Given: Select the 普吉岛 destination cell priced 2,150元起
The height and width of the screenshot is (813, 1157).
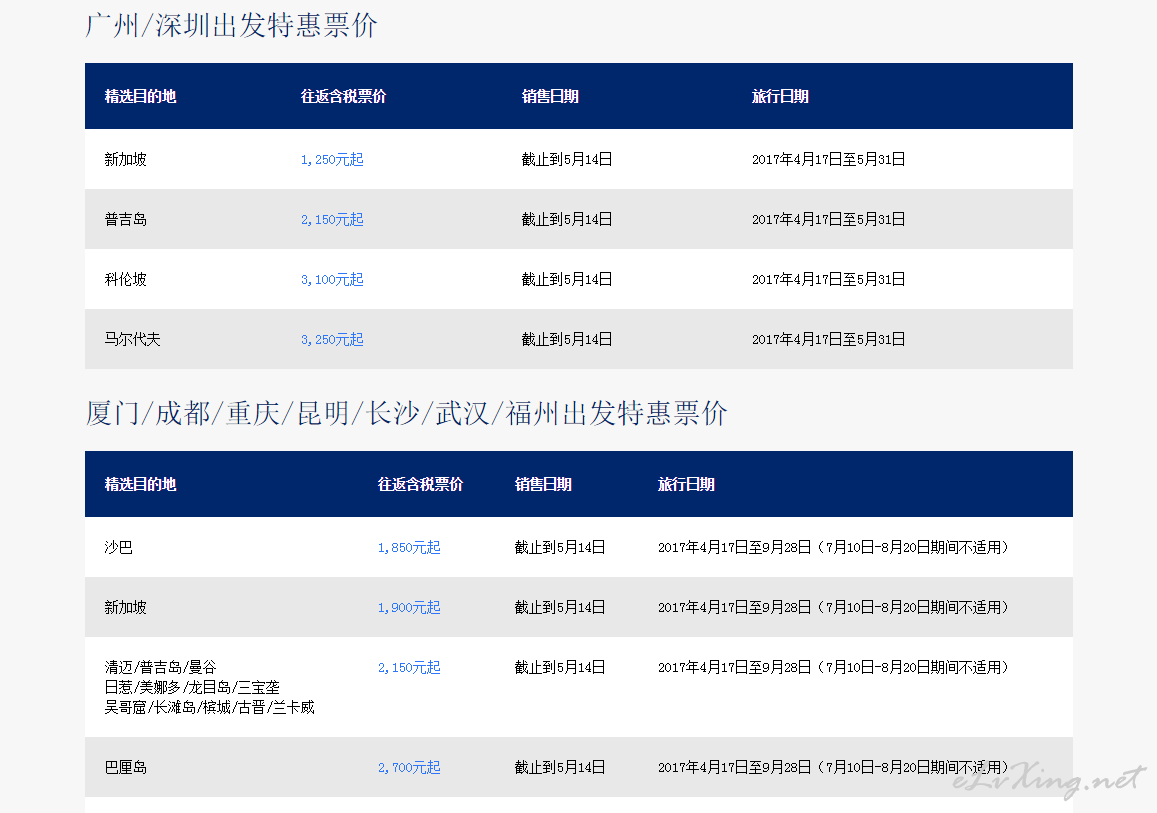Looking at the screenshot, I should [x=125, y=219].
